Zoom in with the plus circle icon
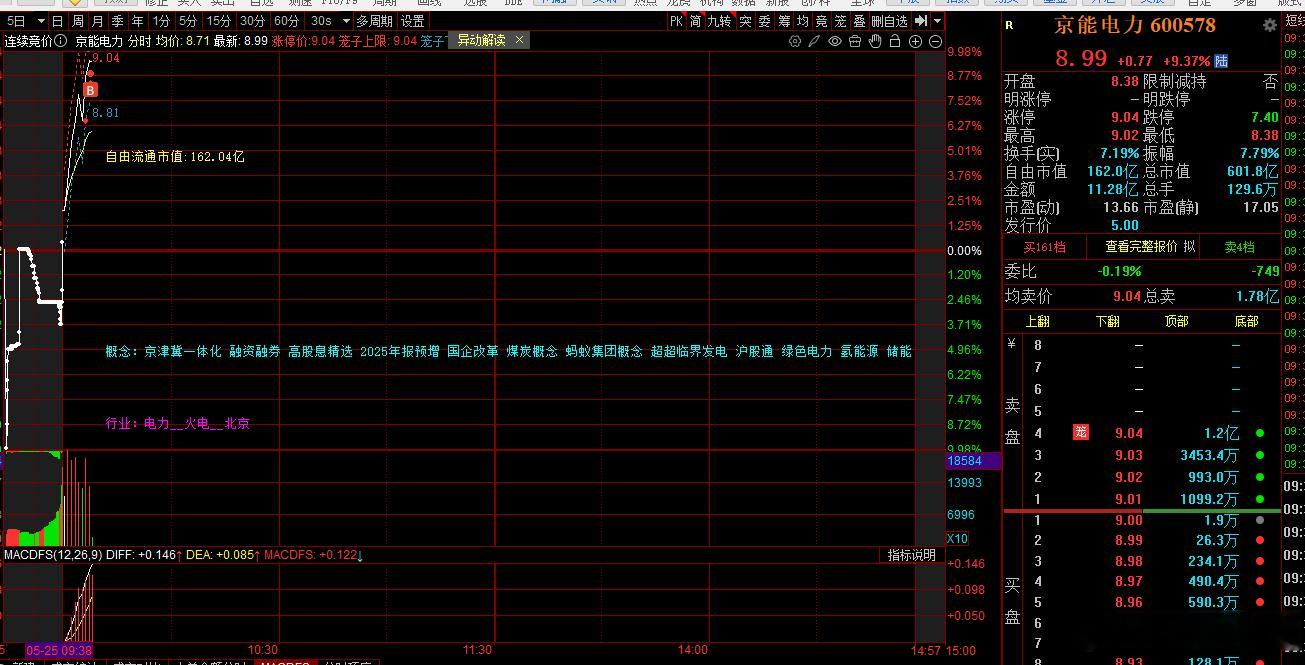This screenshot has height=665, width=1305. pos(915,41)
